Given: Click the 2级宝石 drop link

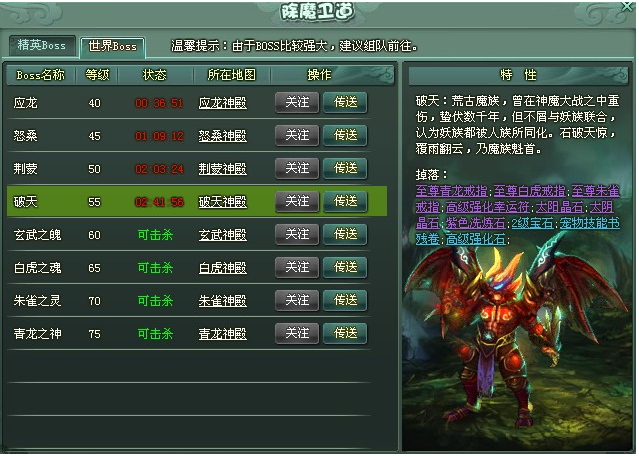Looking at the screenshot, I should [x=533, y=223].
